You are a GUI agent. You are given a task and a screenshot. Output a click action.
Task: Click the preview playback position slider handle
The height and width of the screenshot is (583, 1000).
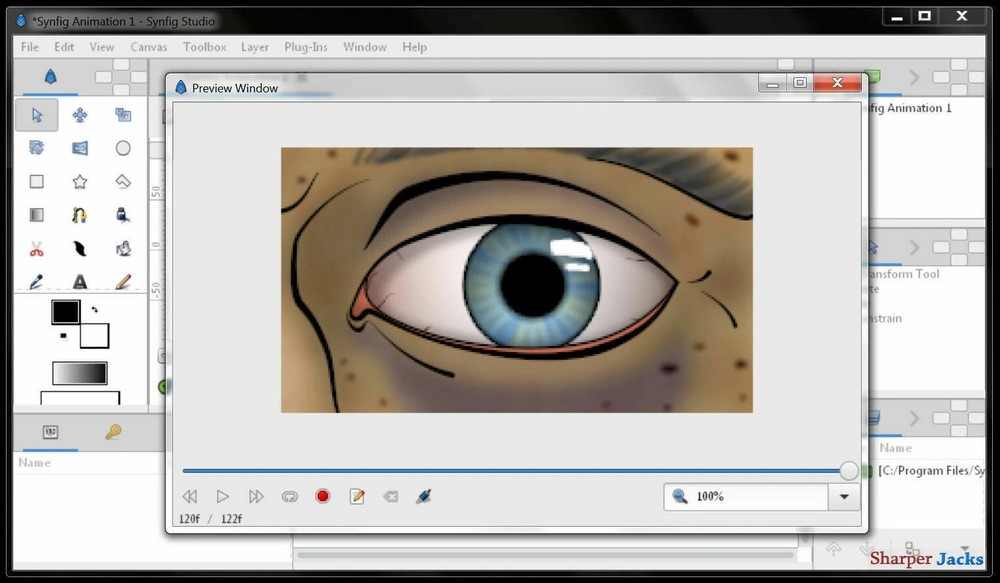click(x=849, y=471)
